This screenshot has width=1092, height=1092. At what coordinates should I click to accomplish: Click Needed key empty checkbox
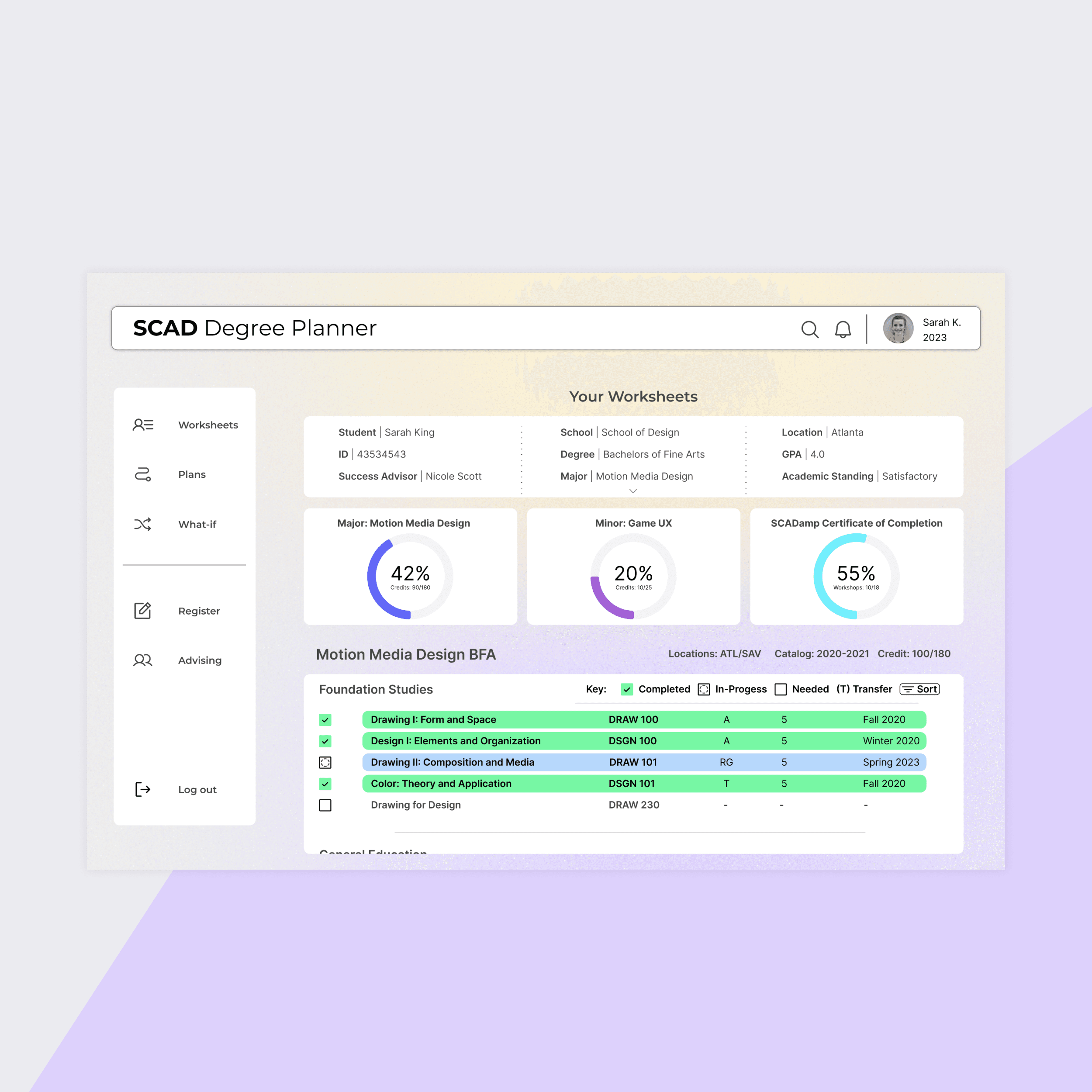point(781,689)
